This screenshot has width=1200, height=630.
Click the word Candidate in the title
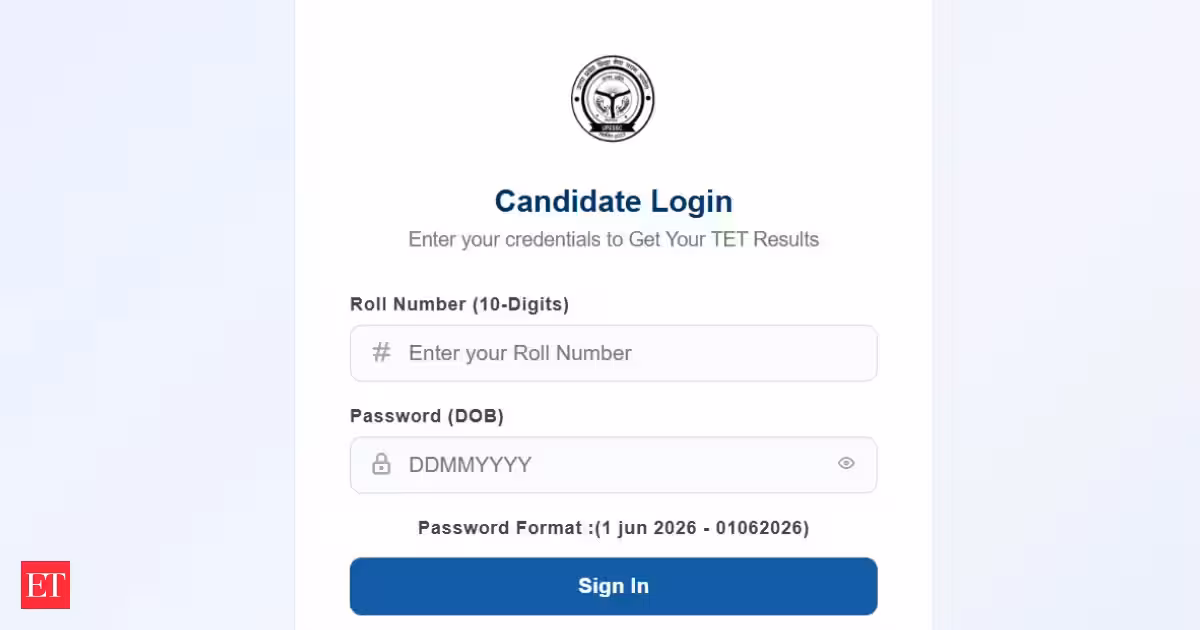coord(568,201)
